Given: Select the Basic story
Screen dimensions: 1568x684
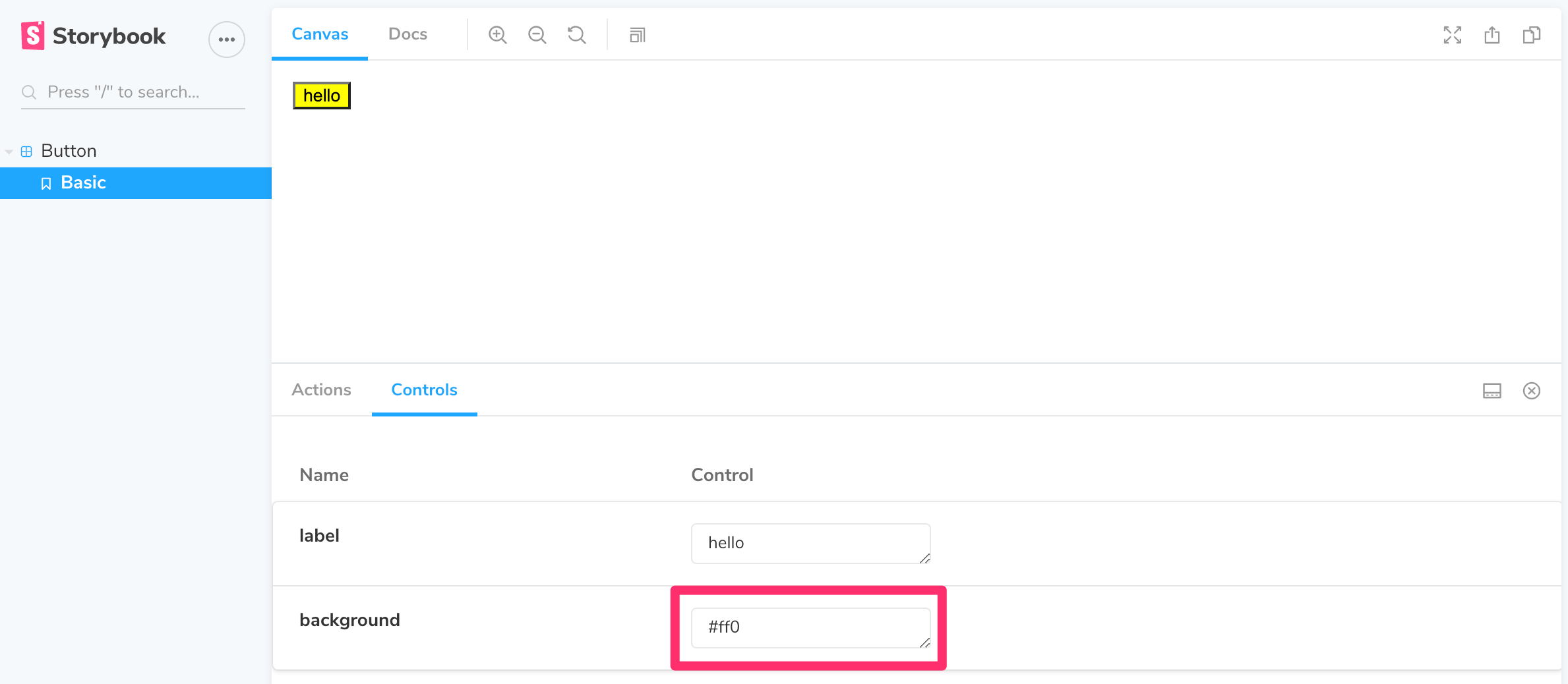Looking at the screenshot, I should tap(83, 183).
